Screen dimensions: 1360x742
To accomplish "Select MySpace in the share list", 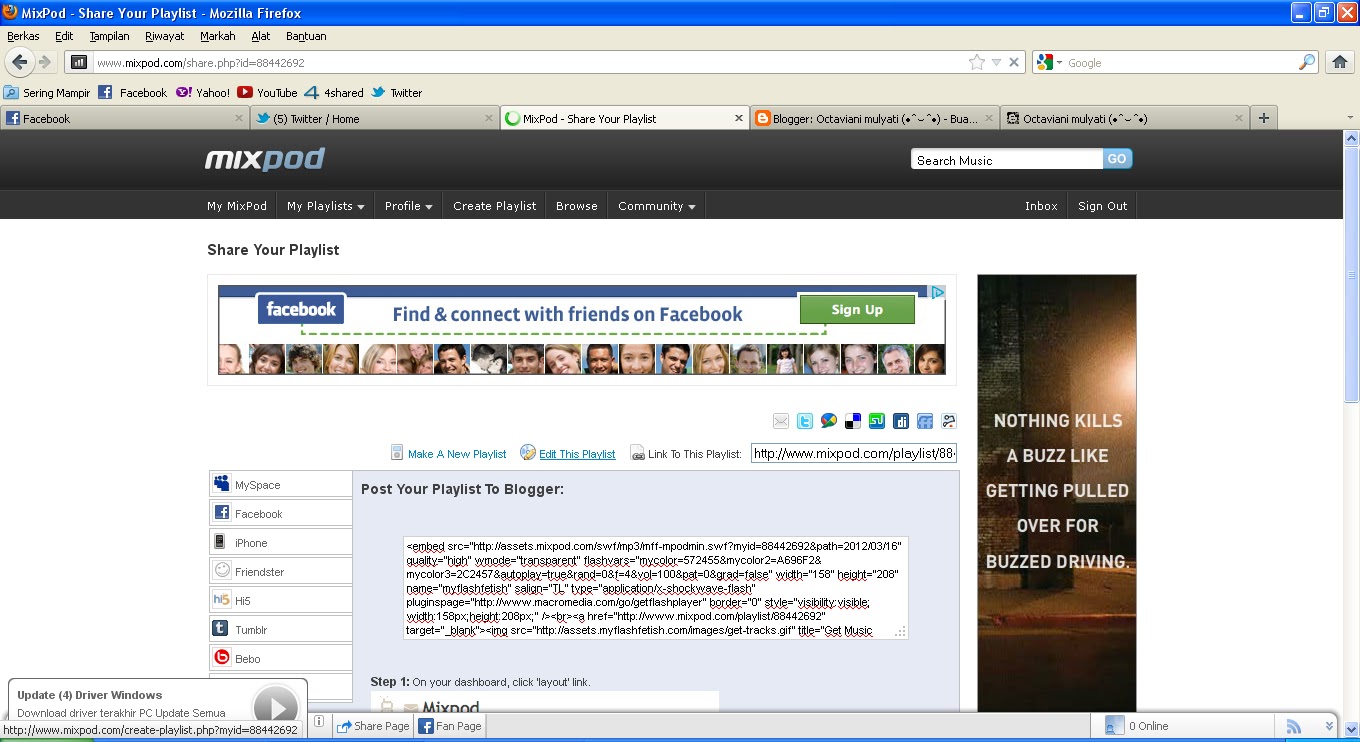I will tap(281, 484).
